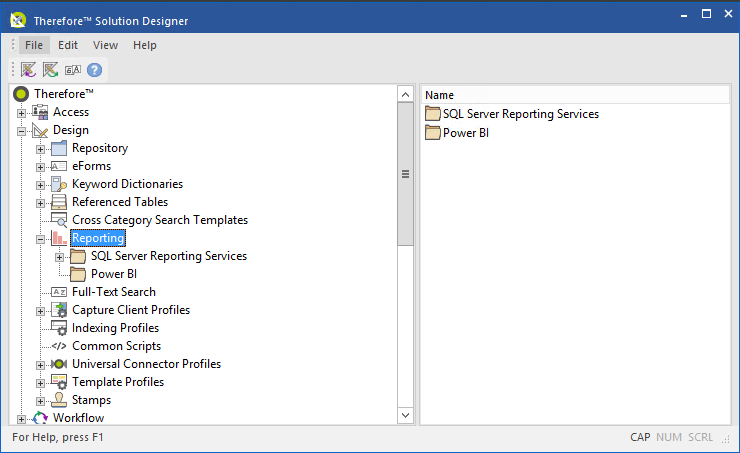This screenshot has width=740, height=453.
Task: Click the Reporting chart icon
Action: [59, 238]
